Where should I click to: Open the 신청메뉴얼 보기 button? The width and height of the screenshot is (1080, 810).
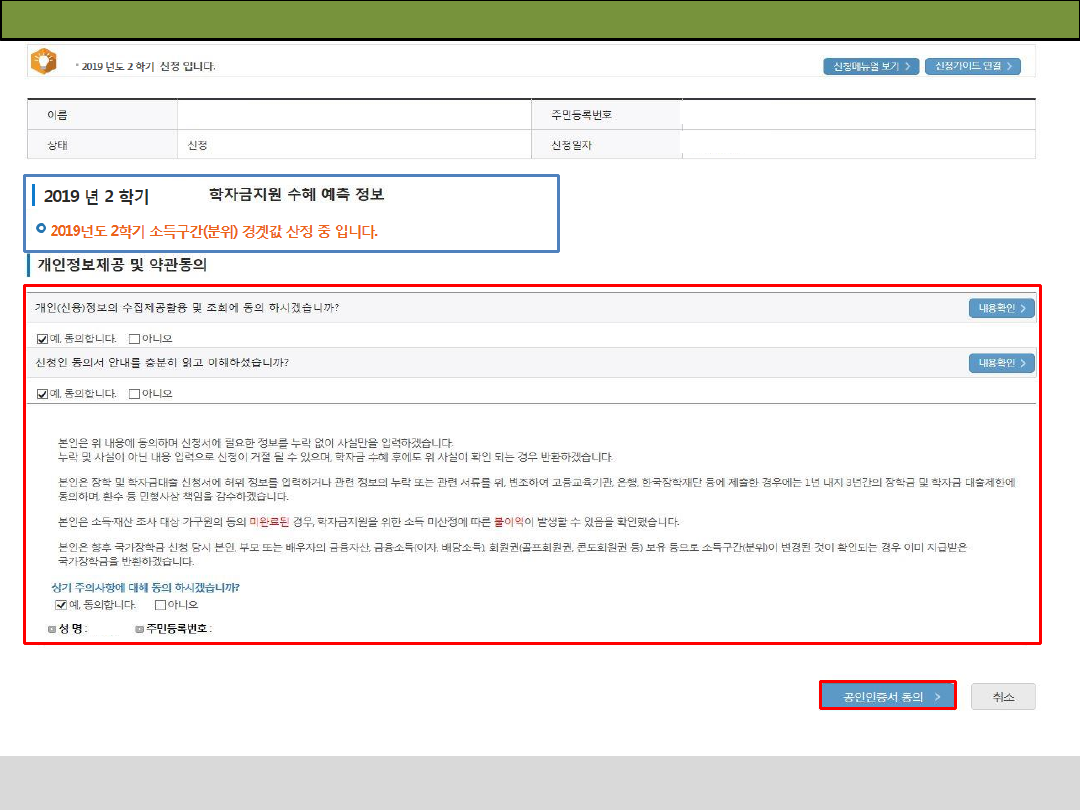(x=870, y=66)
